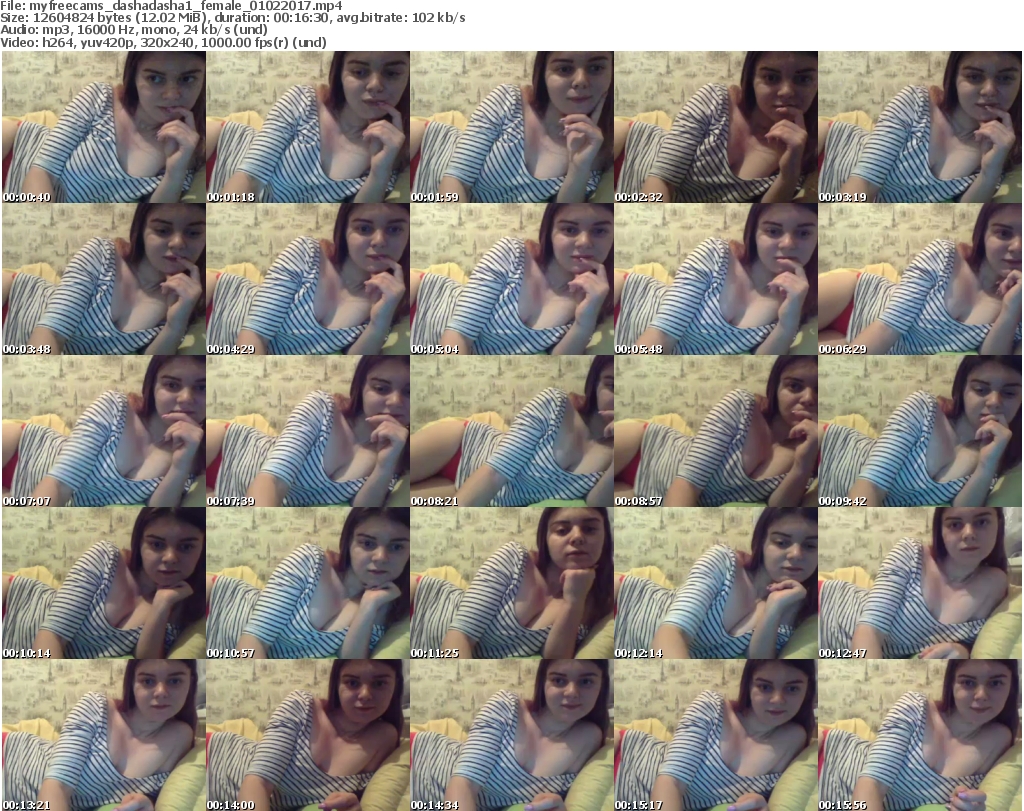This screenshot has width=1024, height=811.
Task: Open the frame at 00:09:42
Action: [920, 432]
